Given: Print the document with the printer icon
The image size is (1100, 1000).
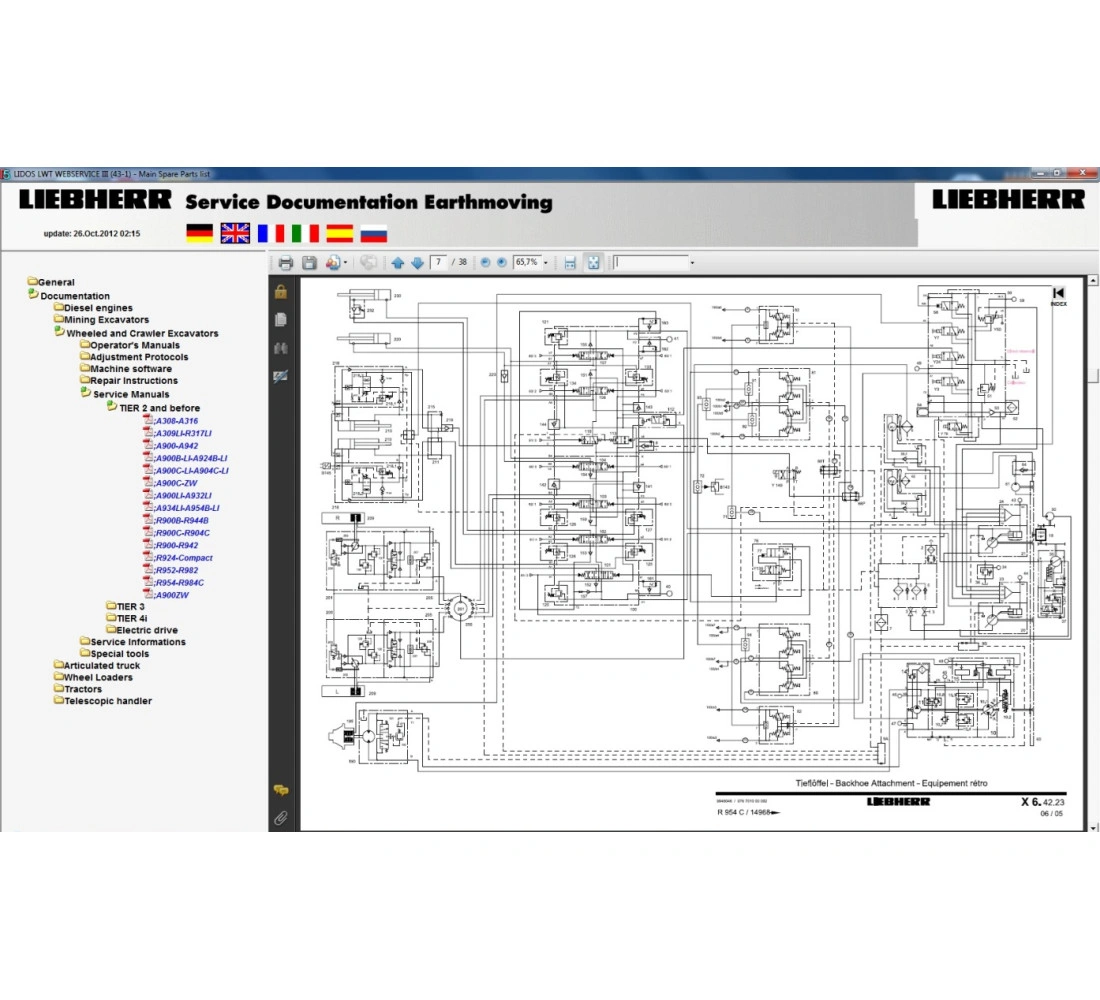Looking at the screenshot, I should click(x=286, y=262).
